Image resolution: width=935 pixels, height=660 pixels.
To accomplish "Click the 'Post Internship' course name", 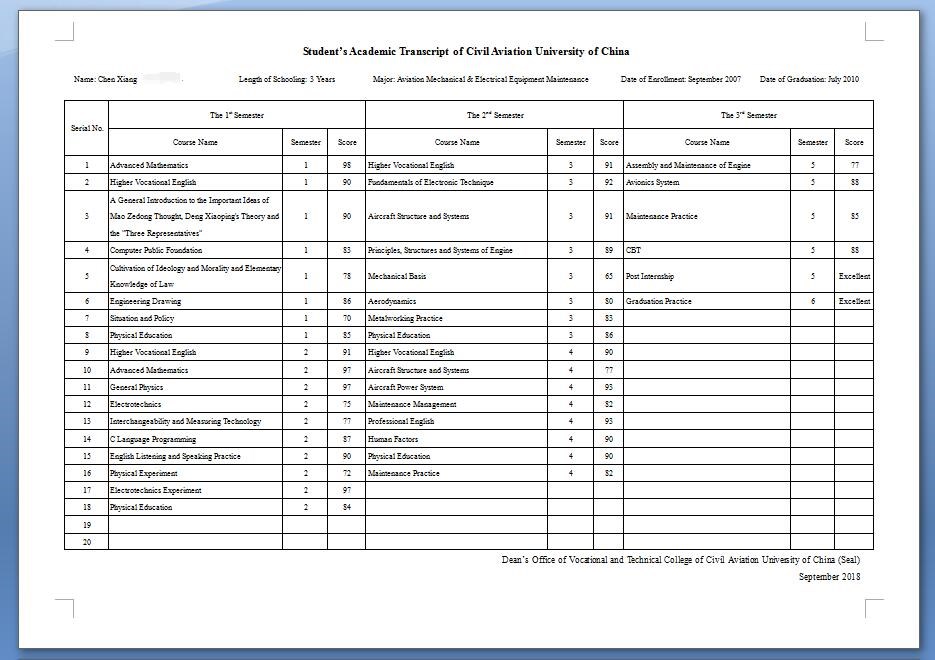I will [649, 276].
